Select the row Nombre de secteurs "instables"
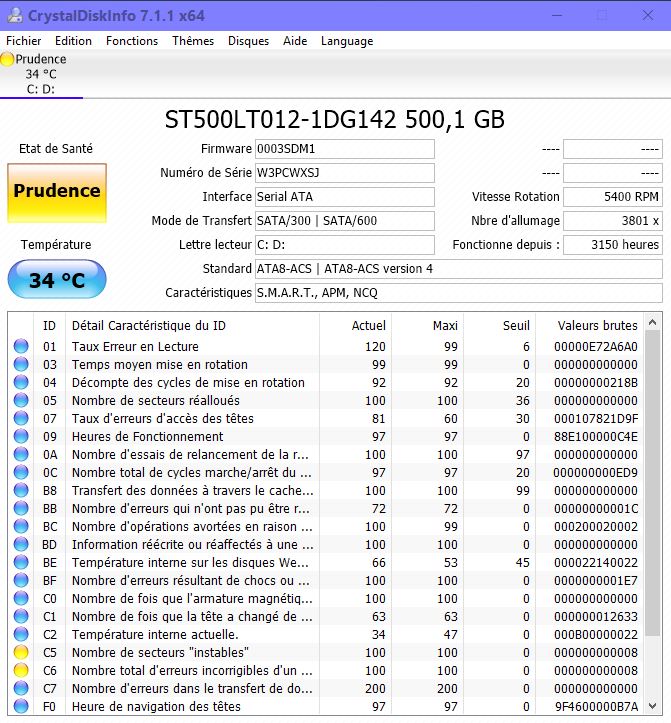 click(x=327, y=652)
